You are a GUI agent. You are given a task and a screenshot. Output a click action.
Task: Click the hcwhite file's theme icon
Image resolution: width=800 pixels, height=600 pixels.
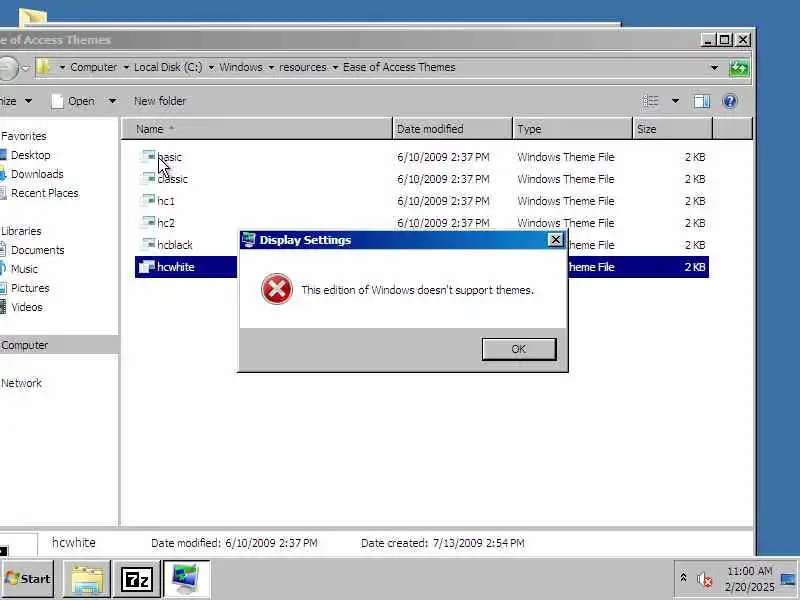[147, 266]
